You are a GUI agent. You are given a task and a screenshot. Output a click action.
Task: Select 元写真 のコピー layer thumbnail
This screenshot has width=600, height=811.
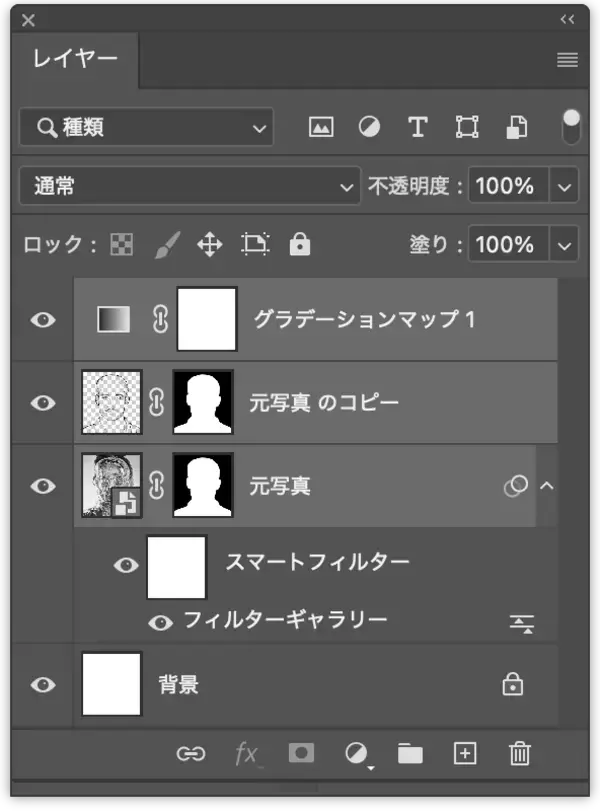[x=111, y=402]
